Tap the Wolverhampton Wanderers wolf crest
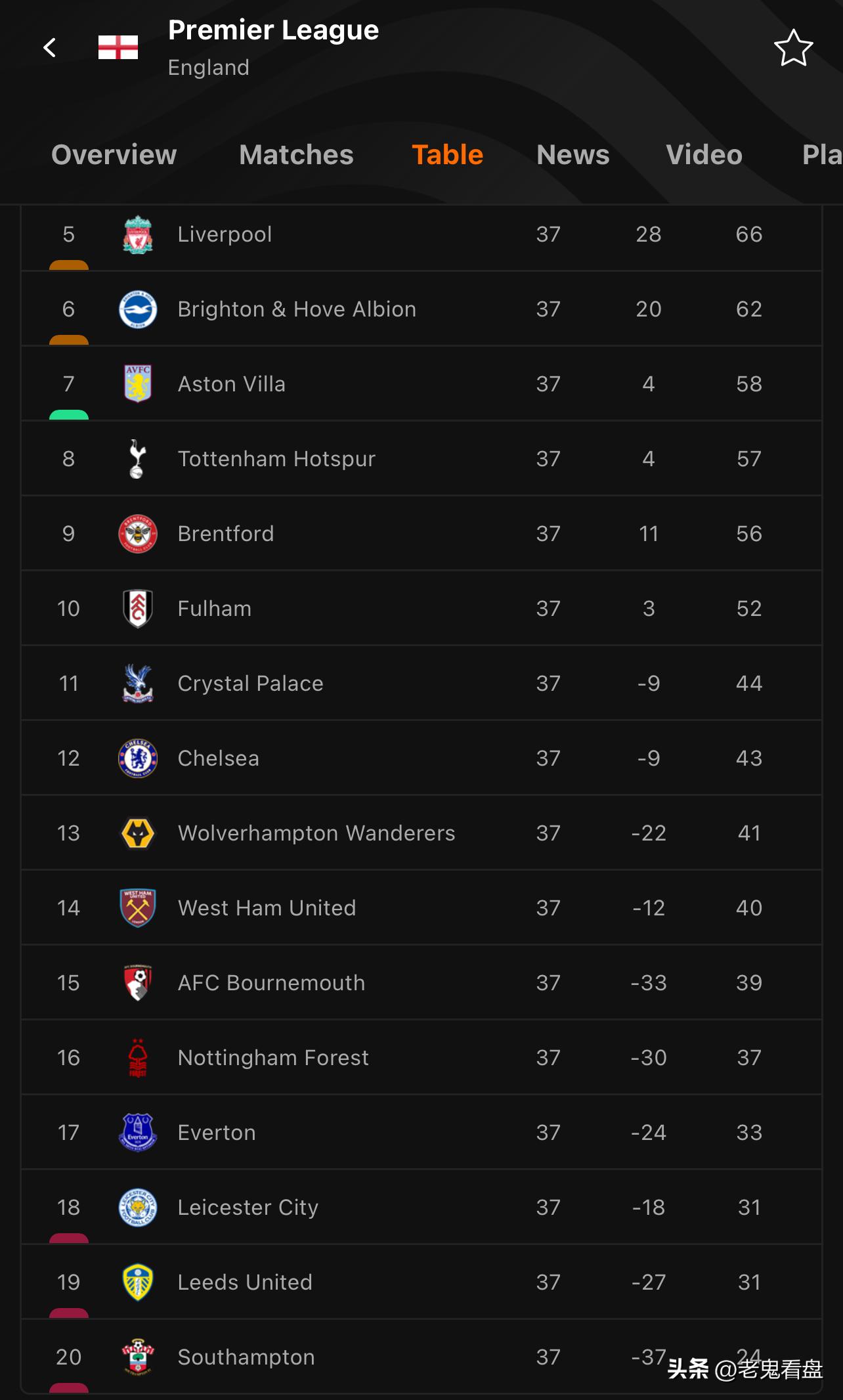This screenshot has height=1400, width=843. pos(138,833)
